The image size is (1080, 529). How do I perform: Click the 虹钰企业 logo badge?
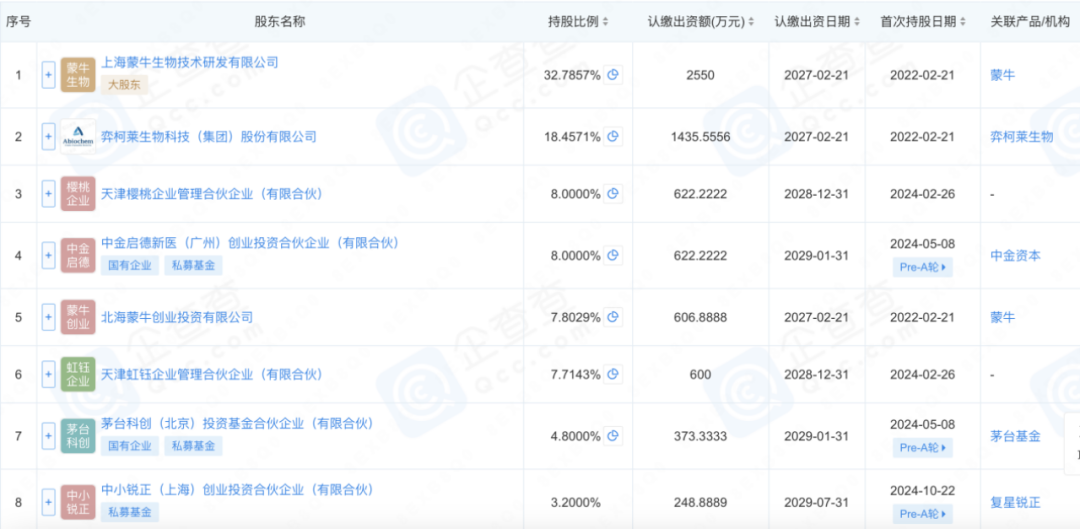(x=78, y=374)
